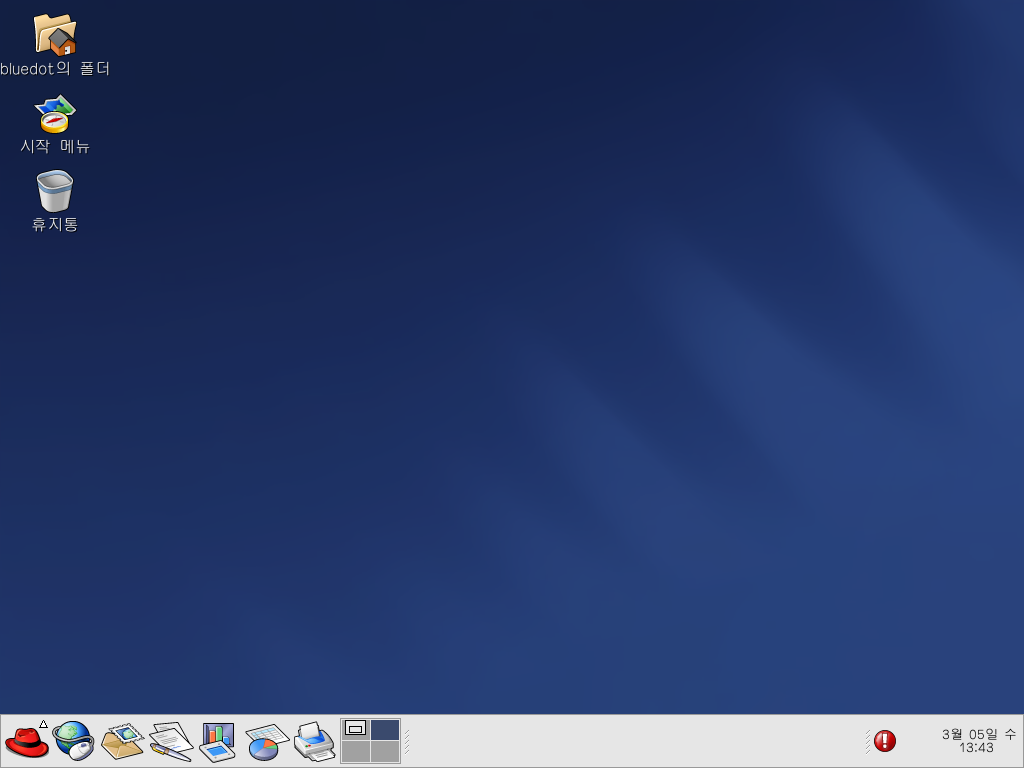This screenshot has height=768, width=1024.
Task: Open the bluedot home folder icon
Action: [x=55, y=35]
